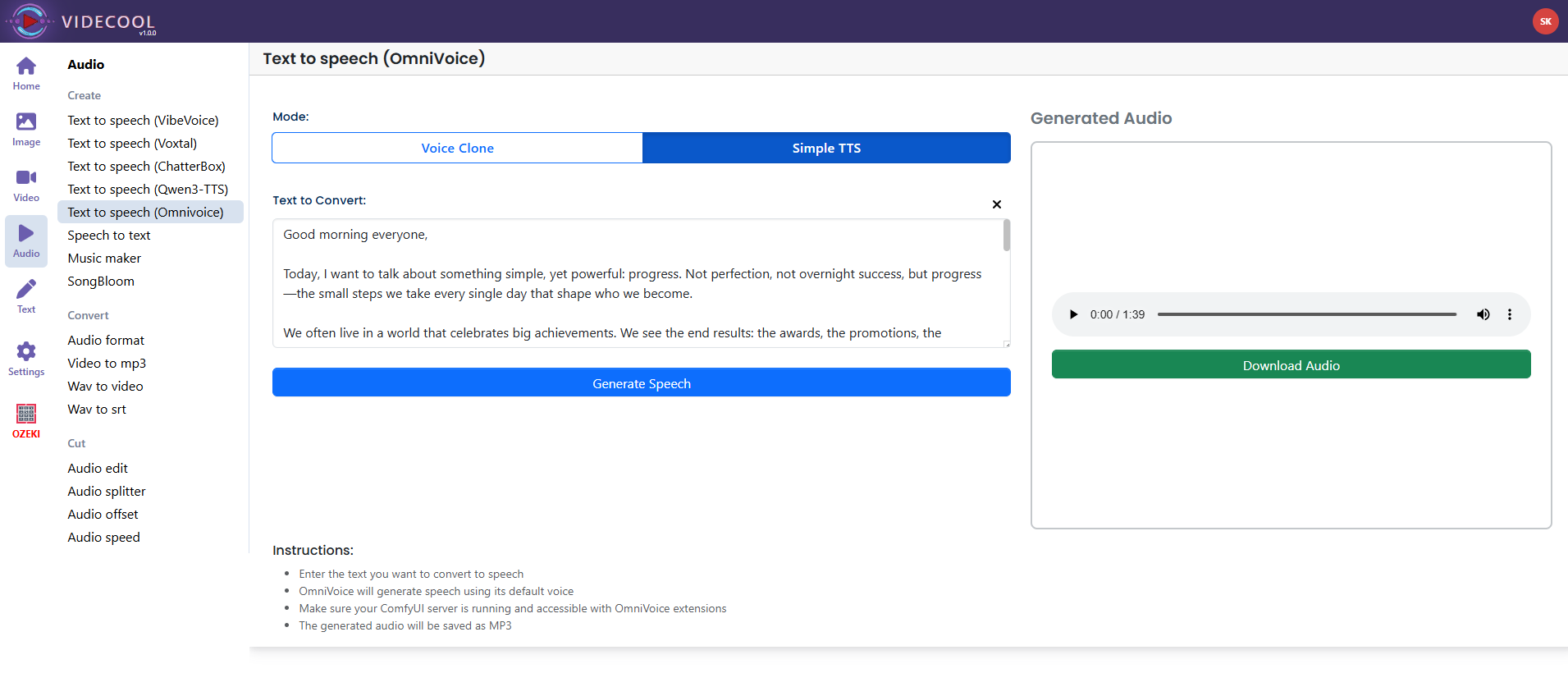Open Audio splitter
The width and height of the screenshot is (1568, 696).
pos(107,491)
